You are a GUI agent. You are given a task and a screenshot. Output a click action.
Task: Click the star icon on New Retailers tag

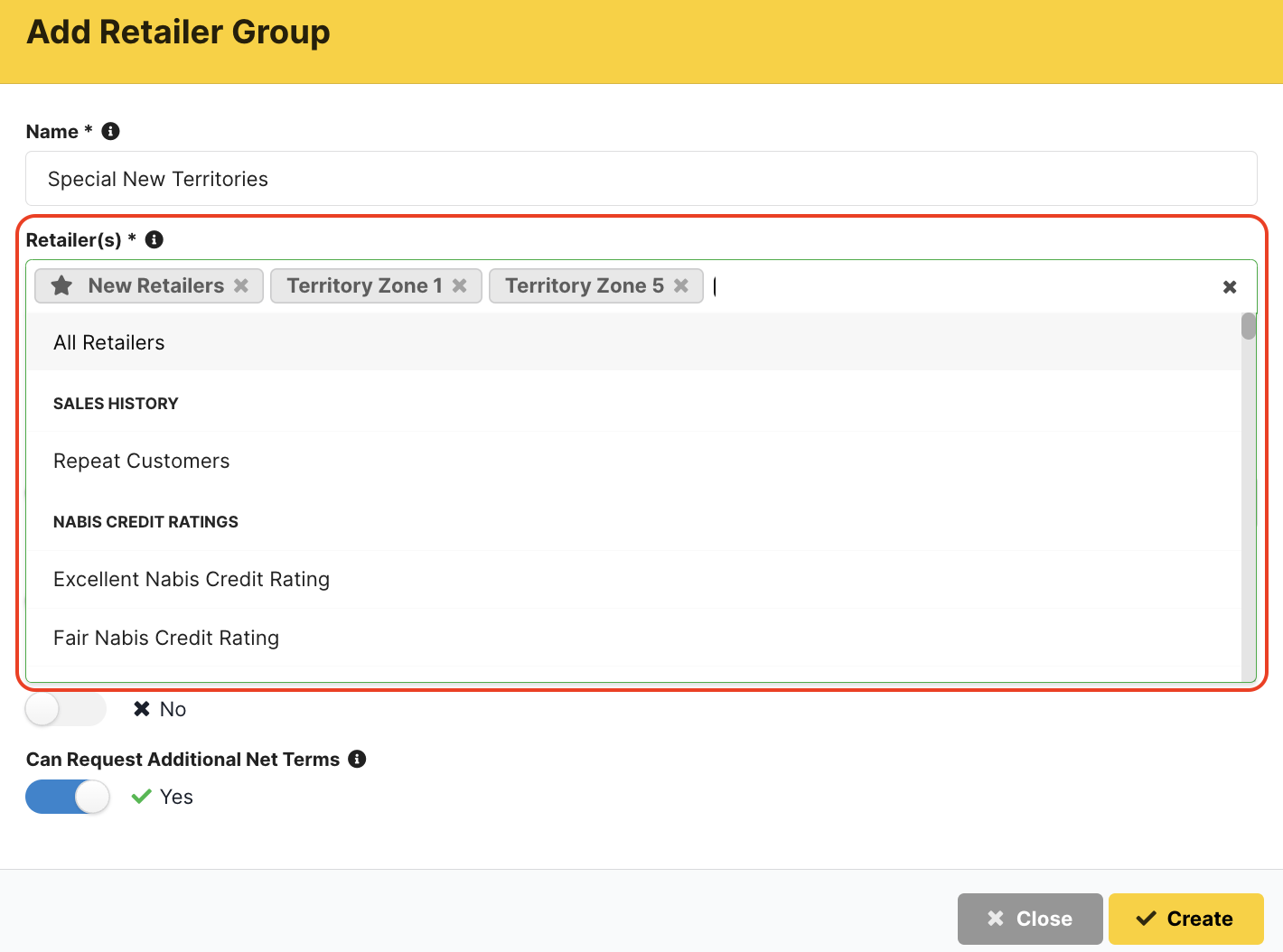(62, 285)
